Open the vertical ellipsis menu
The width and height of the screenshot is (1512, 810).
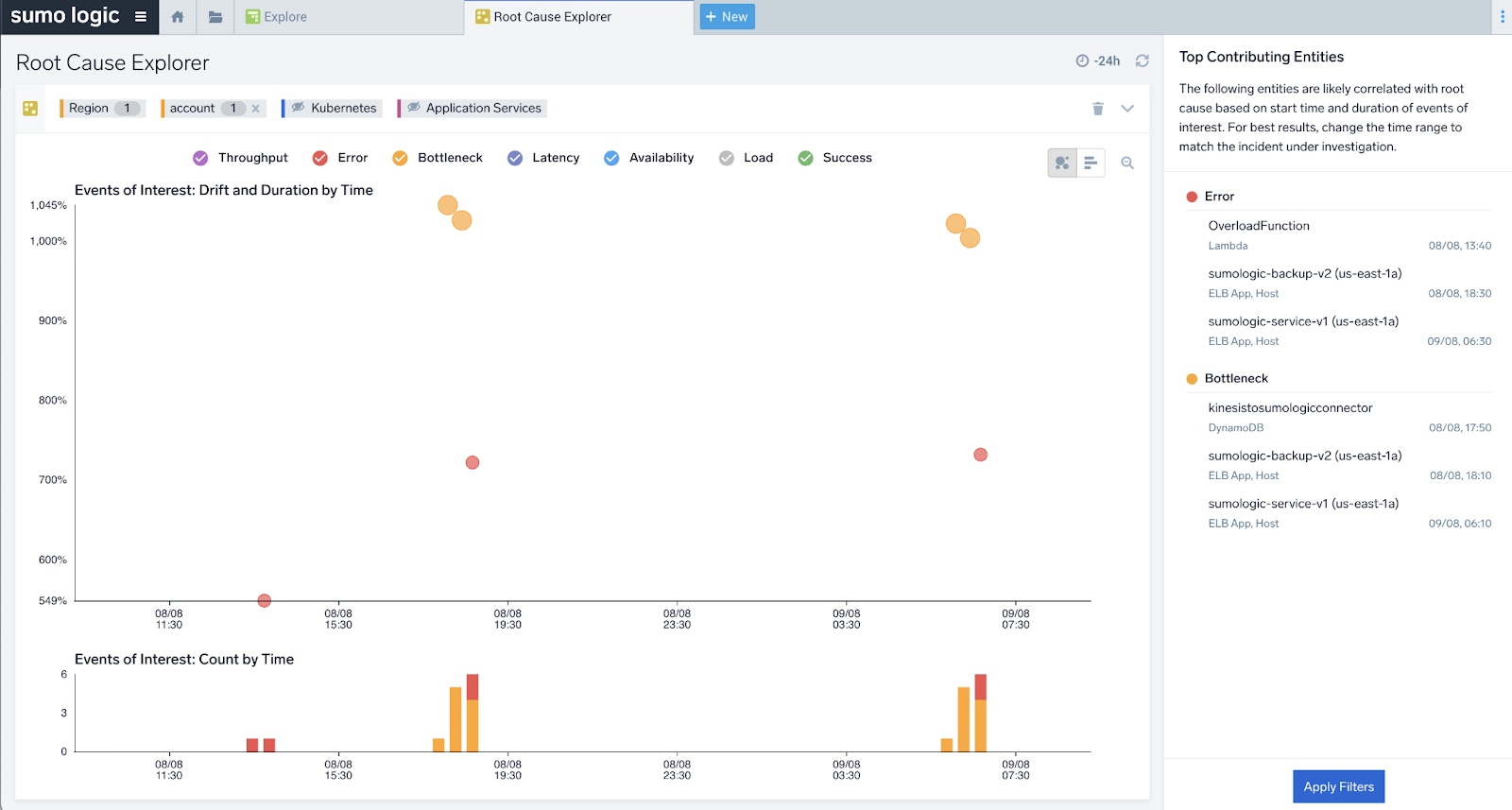point(1502,16)
